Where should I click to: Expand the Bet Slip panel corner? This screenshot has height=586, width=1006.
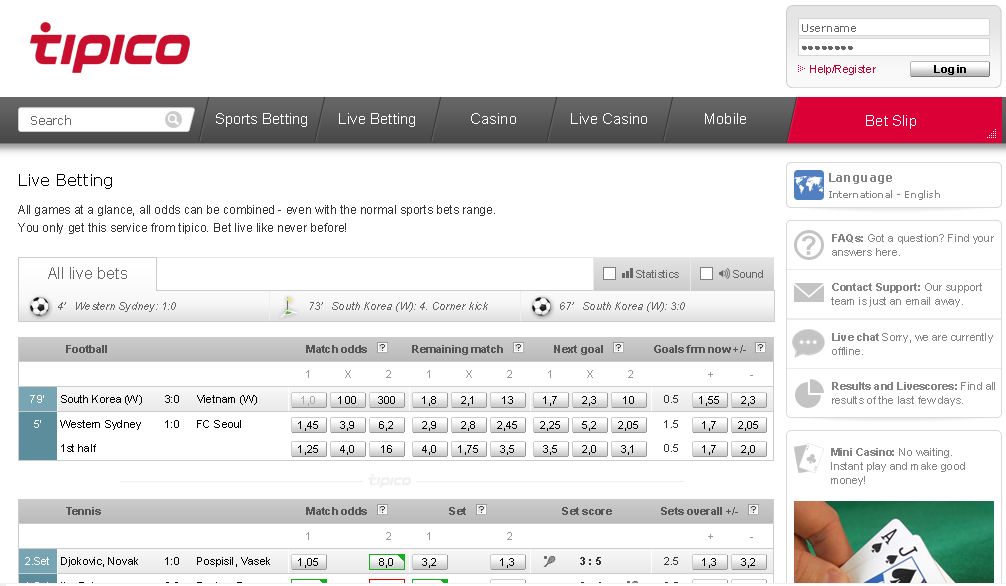(992, 134)
